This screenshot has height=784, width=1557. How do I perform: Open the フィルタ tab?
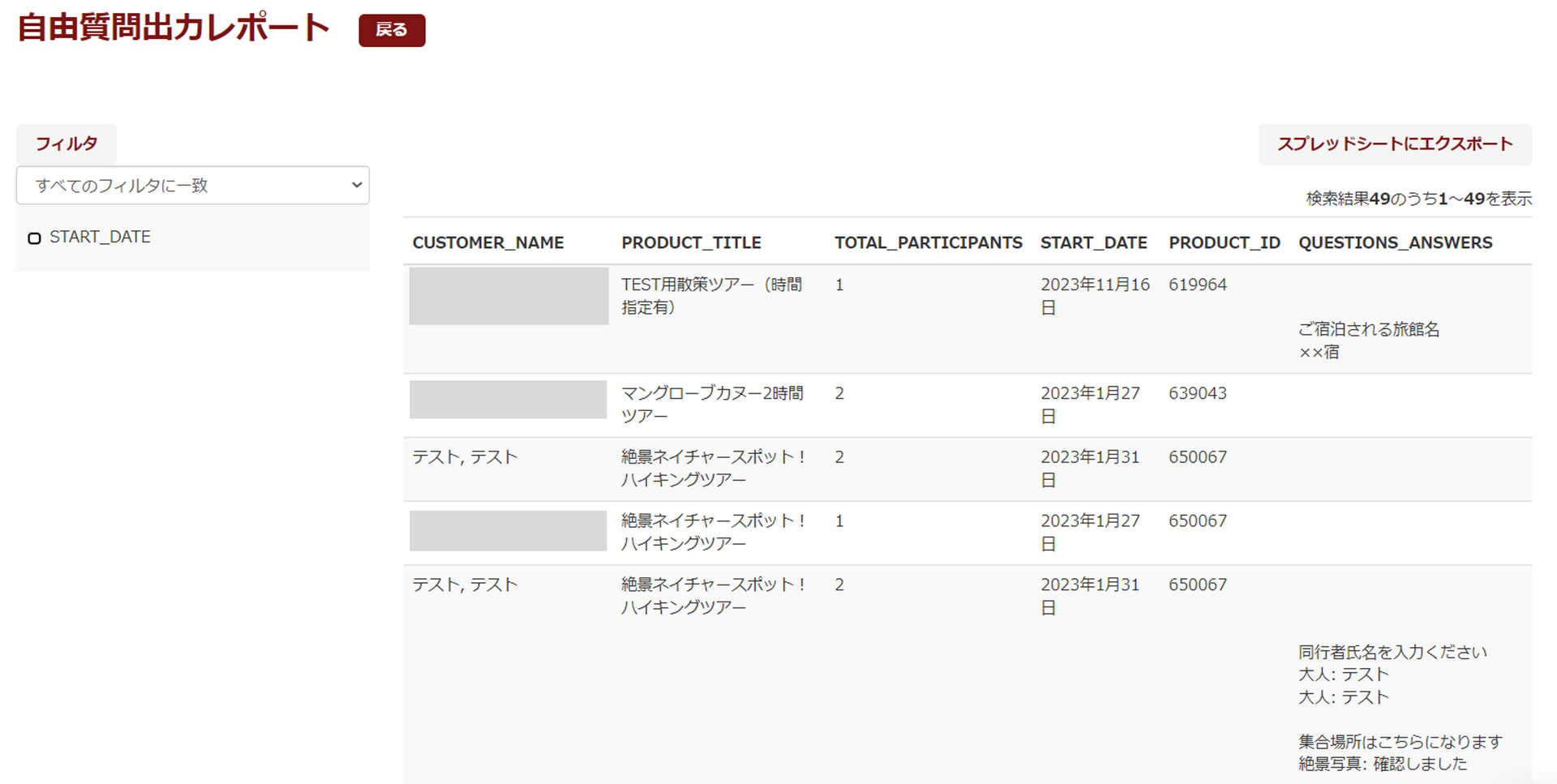click(66, 144)
